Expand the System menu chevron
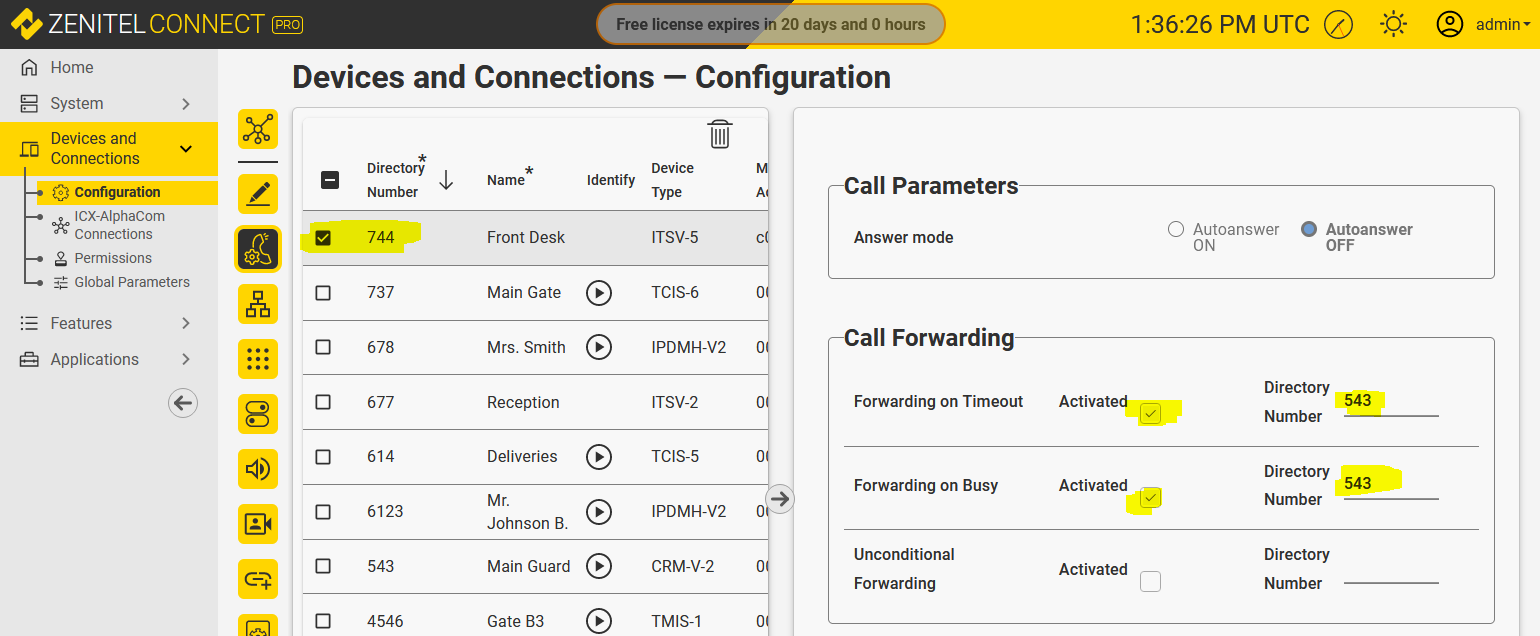1540x636 pixels. click(x=186, y=104)
